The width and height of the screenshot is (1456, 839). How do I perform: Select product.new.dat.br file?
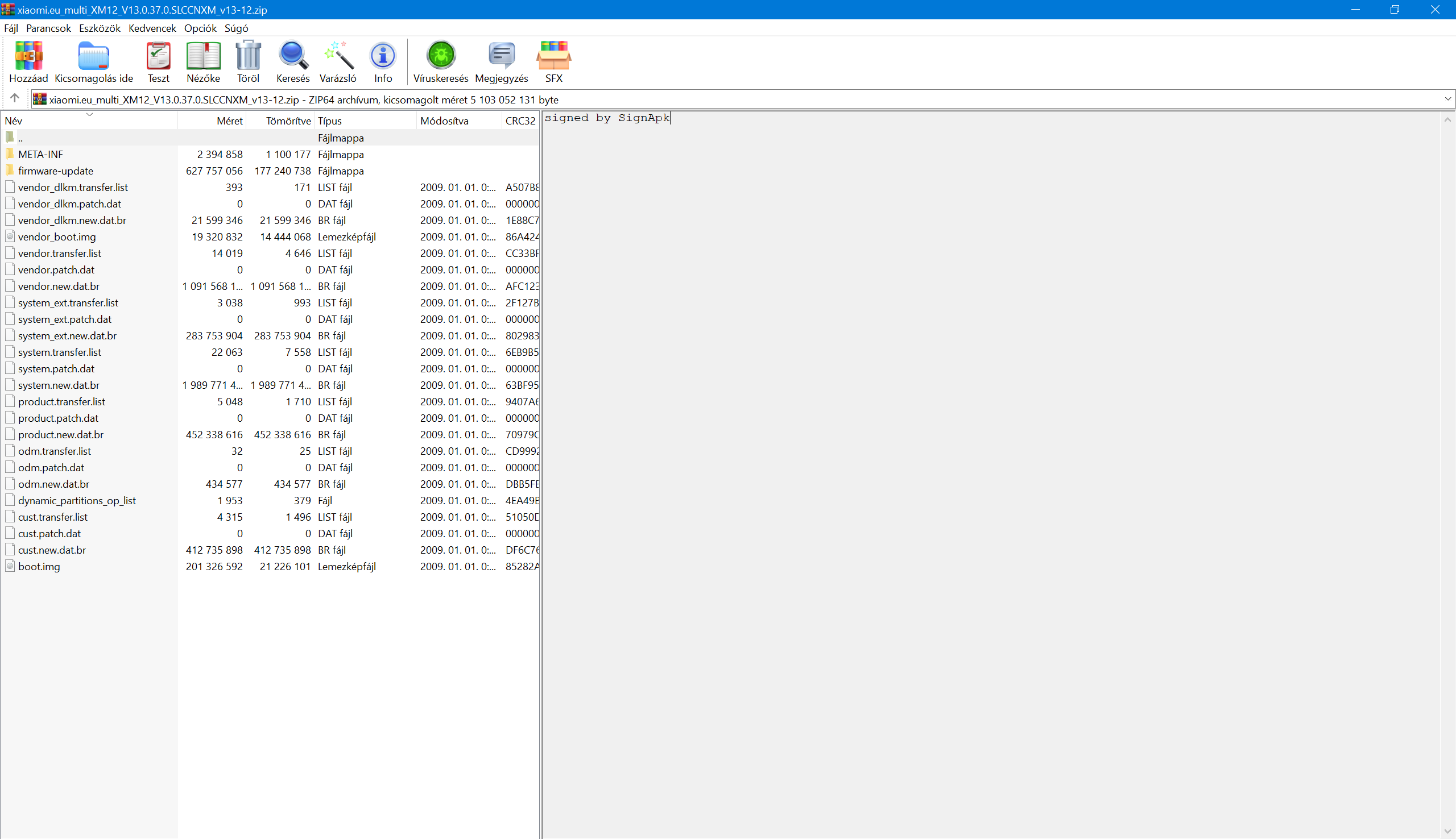pyautogui.click(x=60, y=434)
